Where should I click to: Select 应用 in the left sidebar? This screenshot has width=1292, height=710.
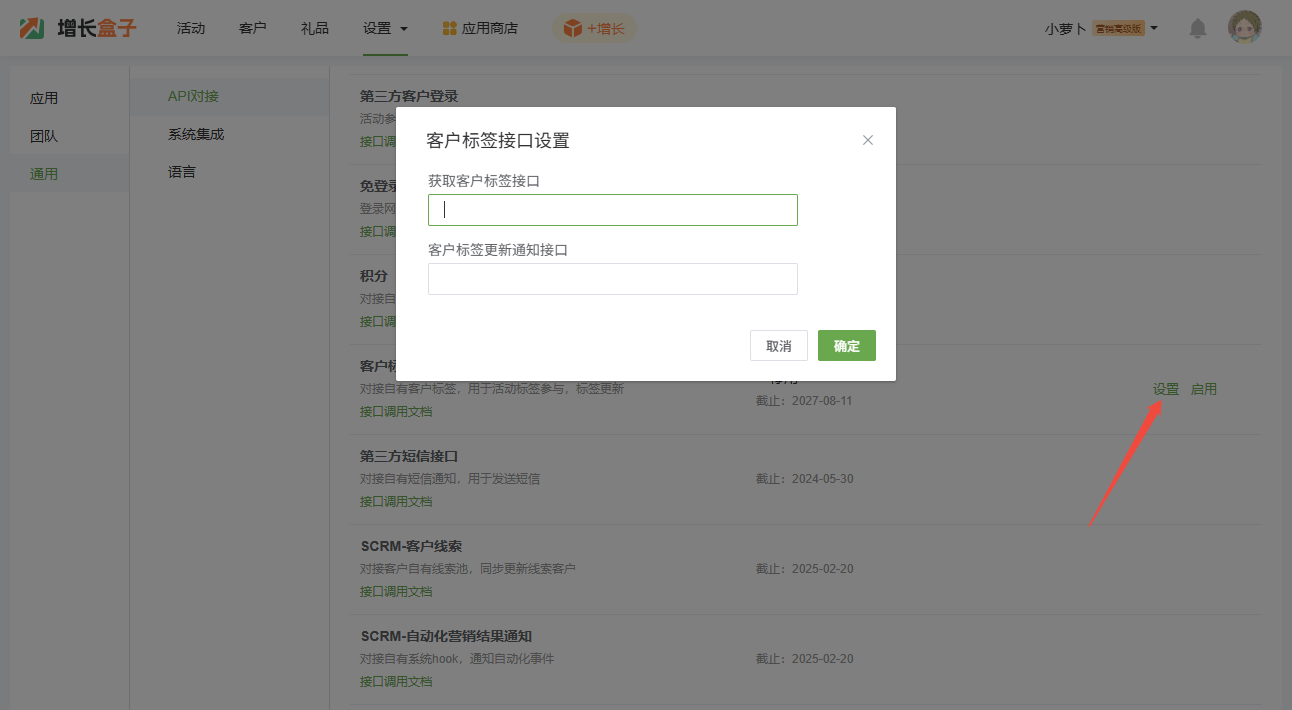coord(44,98)
